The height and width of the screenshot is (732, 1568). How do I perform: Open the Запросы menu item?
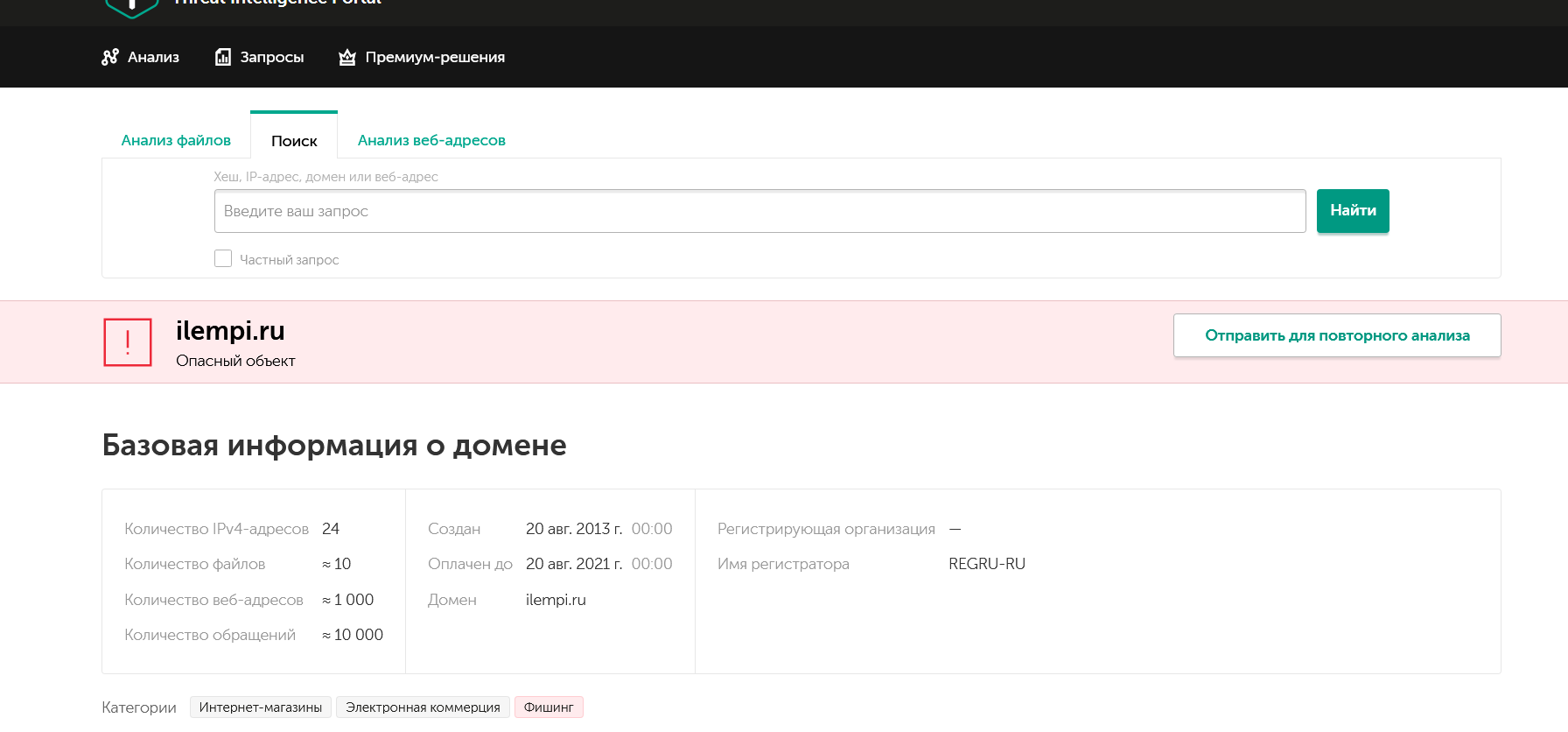260,57
